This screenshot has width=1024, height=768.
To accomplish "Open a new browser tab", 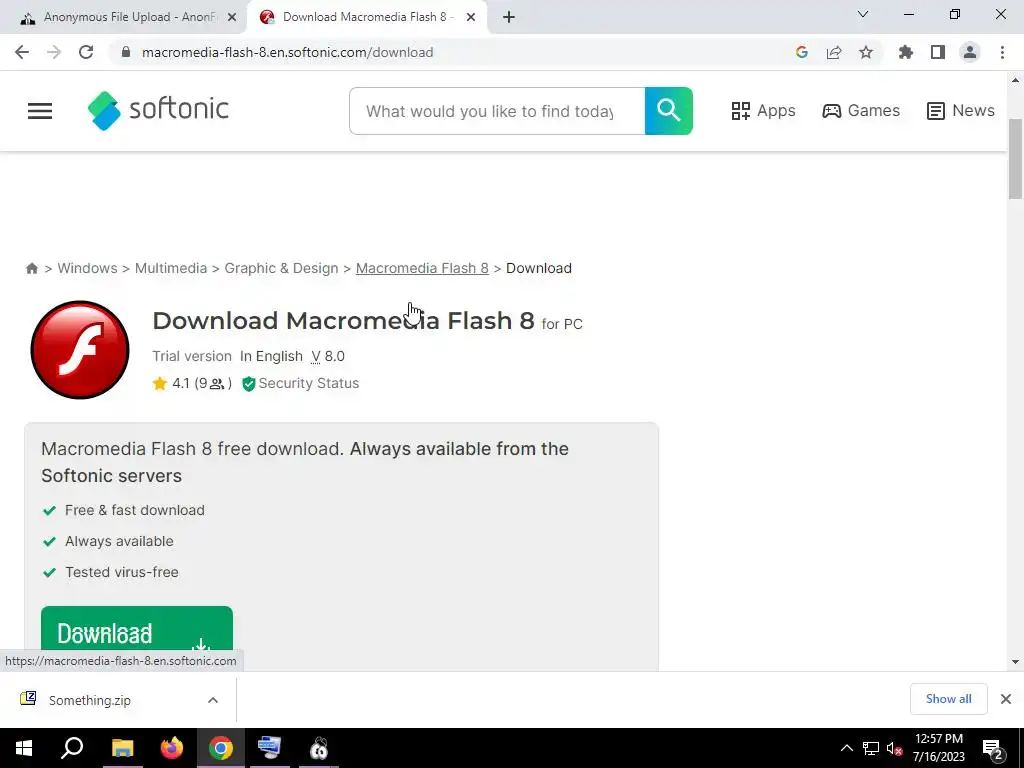I will (509, 18).
